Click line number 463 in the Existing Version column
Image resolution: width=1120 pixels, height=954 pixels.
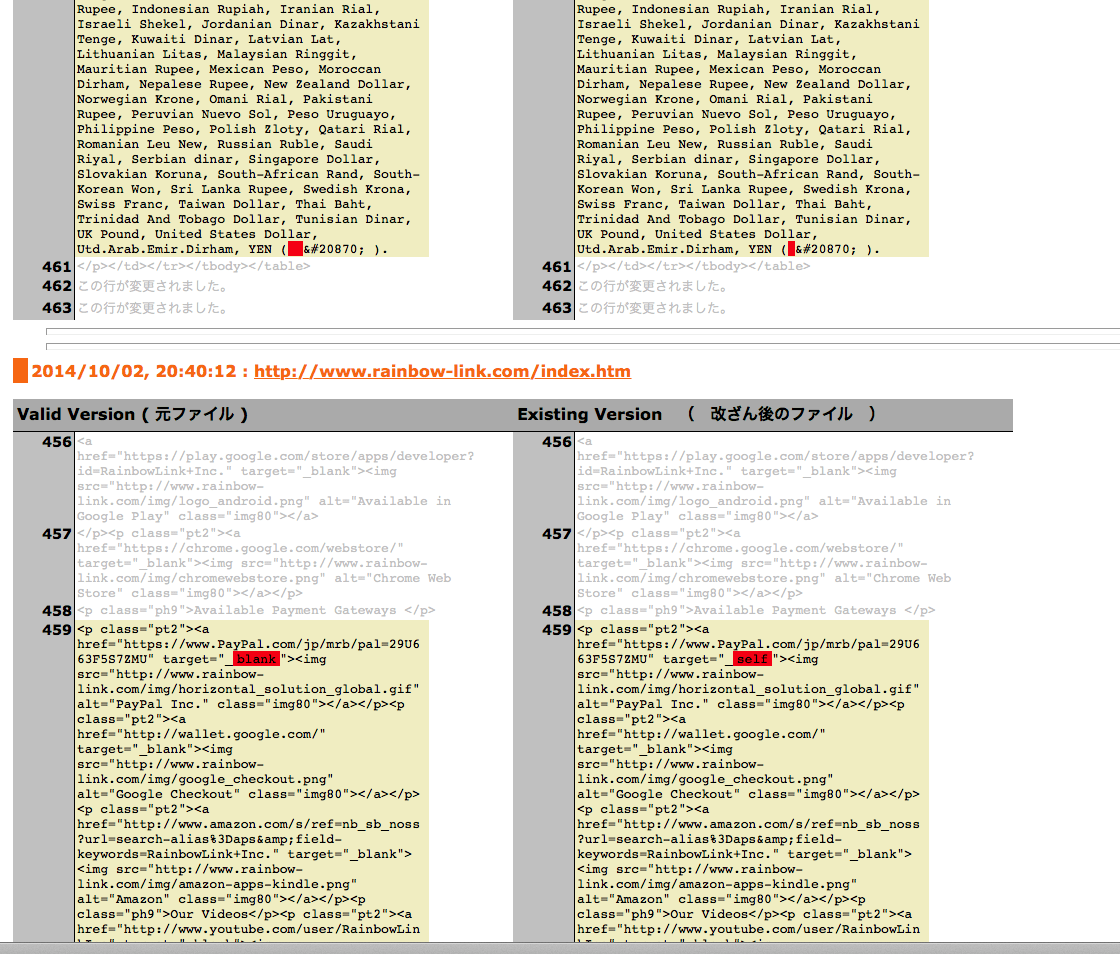(x=556, y=308)
